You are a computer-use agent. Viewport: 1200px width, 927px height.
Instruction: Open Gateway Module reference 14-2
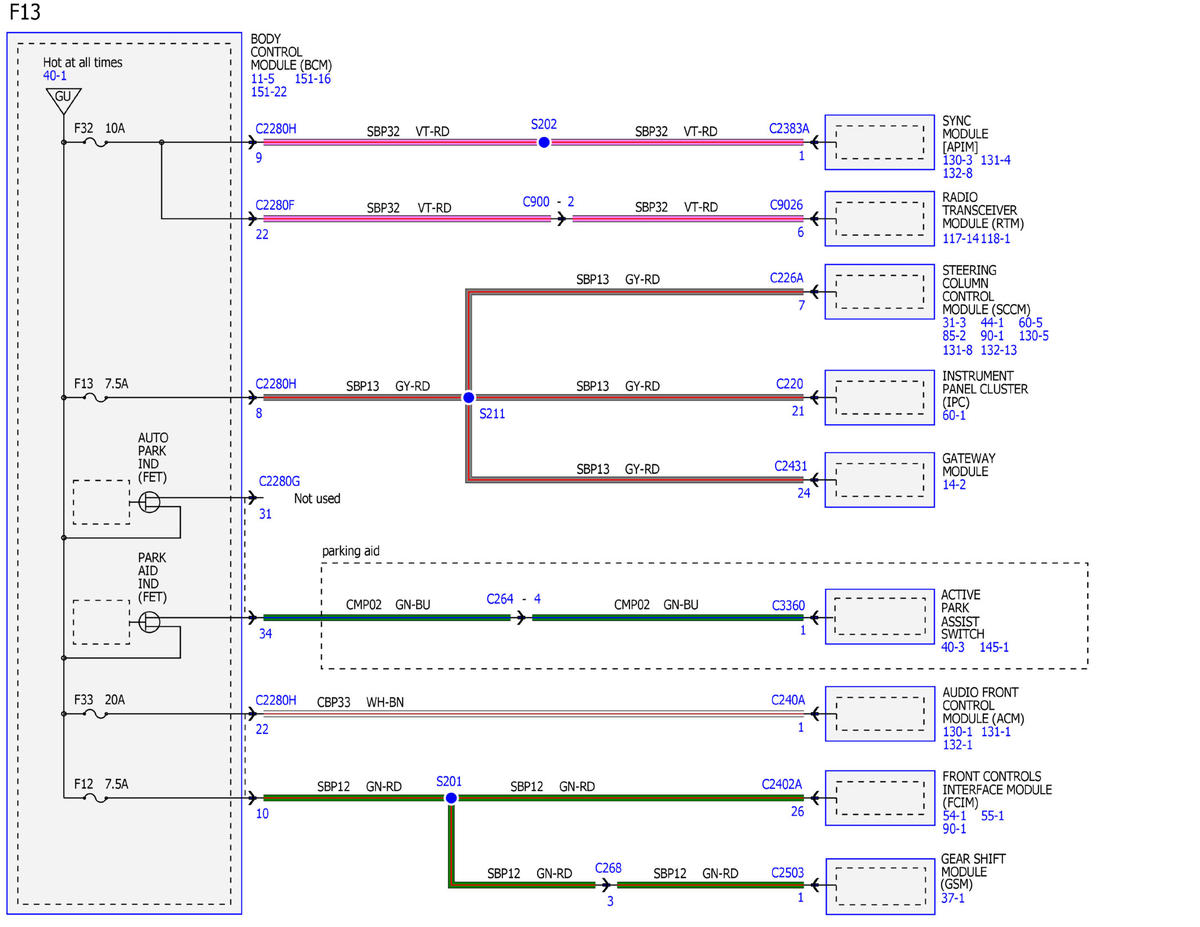tap(953, 484)
